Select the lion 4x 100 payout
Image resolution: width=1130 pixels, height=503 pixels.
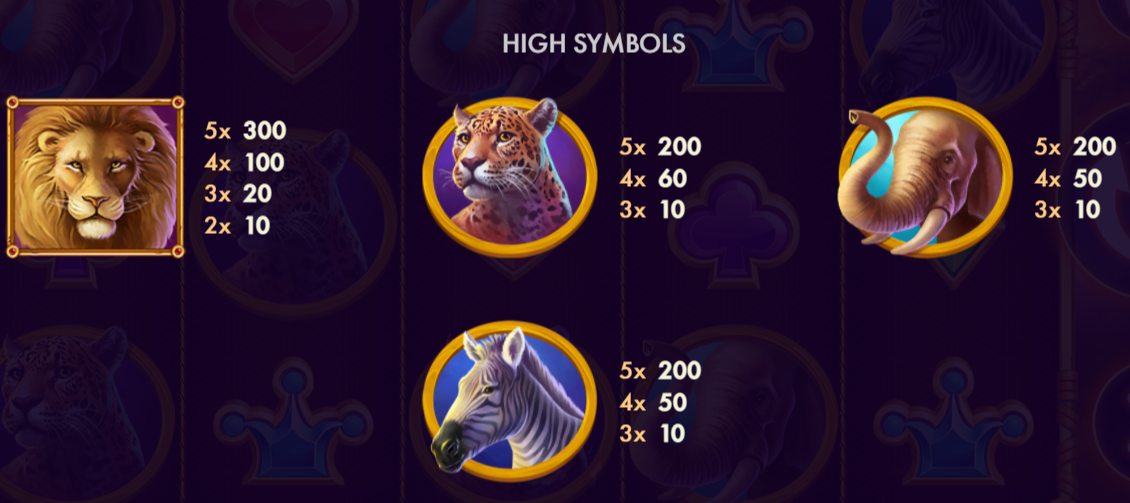click(x=244, y=162)
